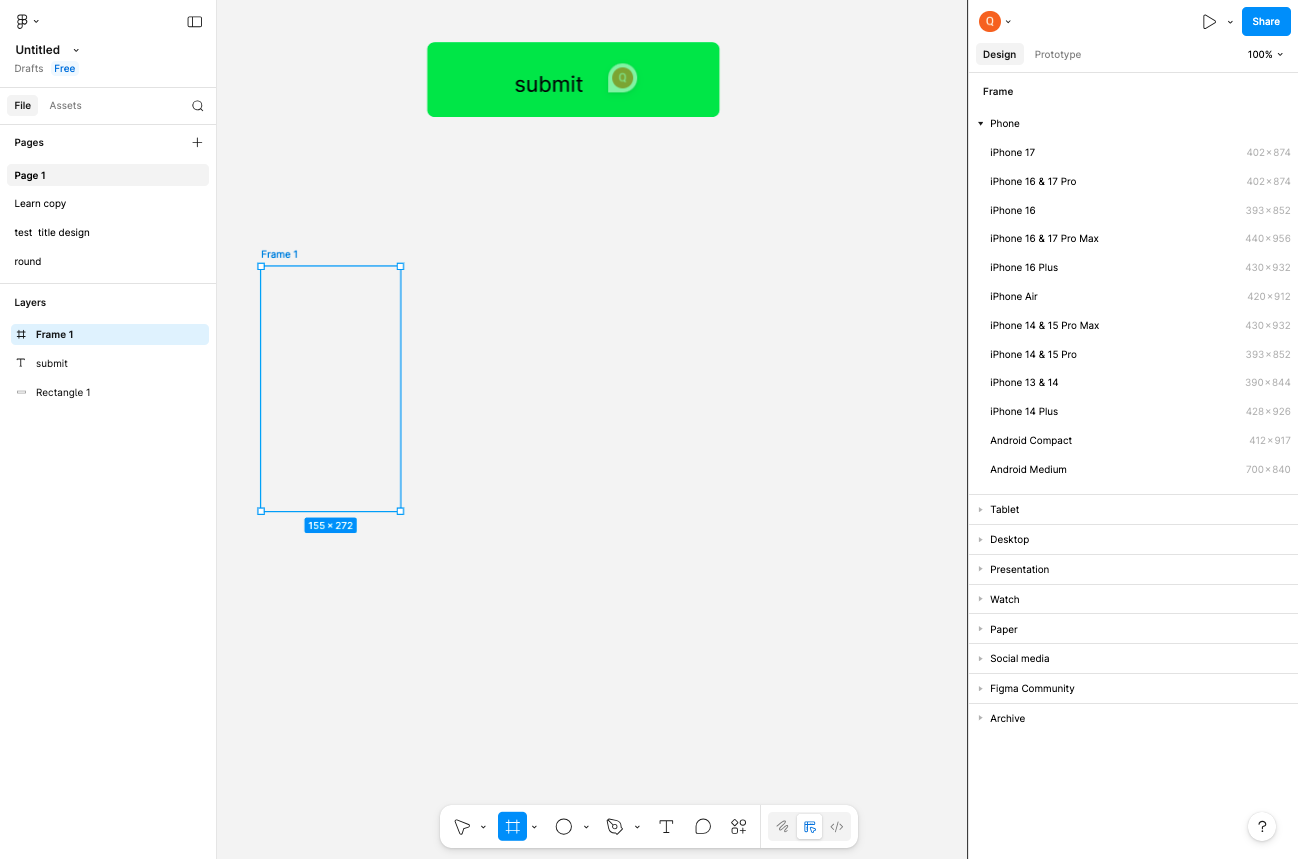Viewport: 1298px width, 859px height.
Task: Open the Figma main menu logo
Action: (22, 21)
